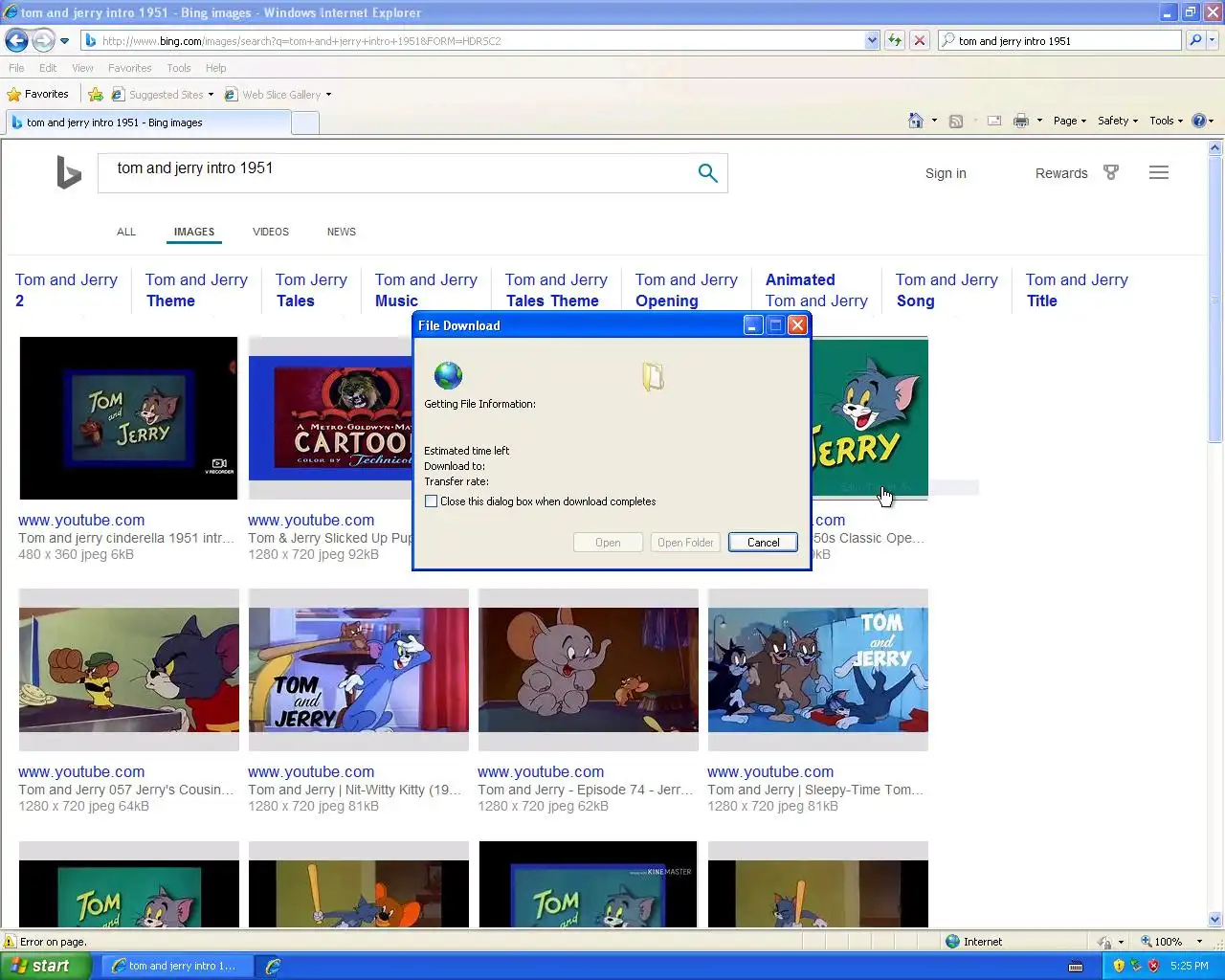Click inside the IE toolbar search field
Image resolution: width=1225 pixels, height=980 pixels.
pos(1067,41)
